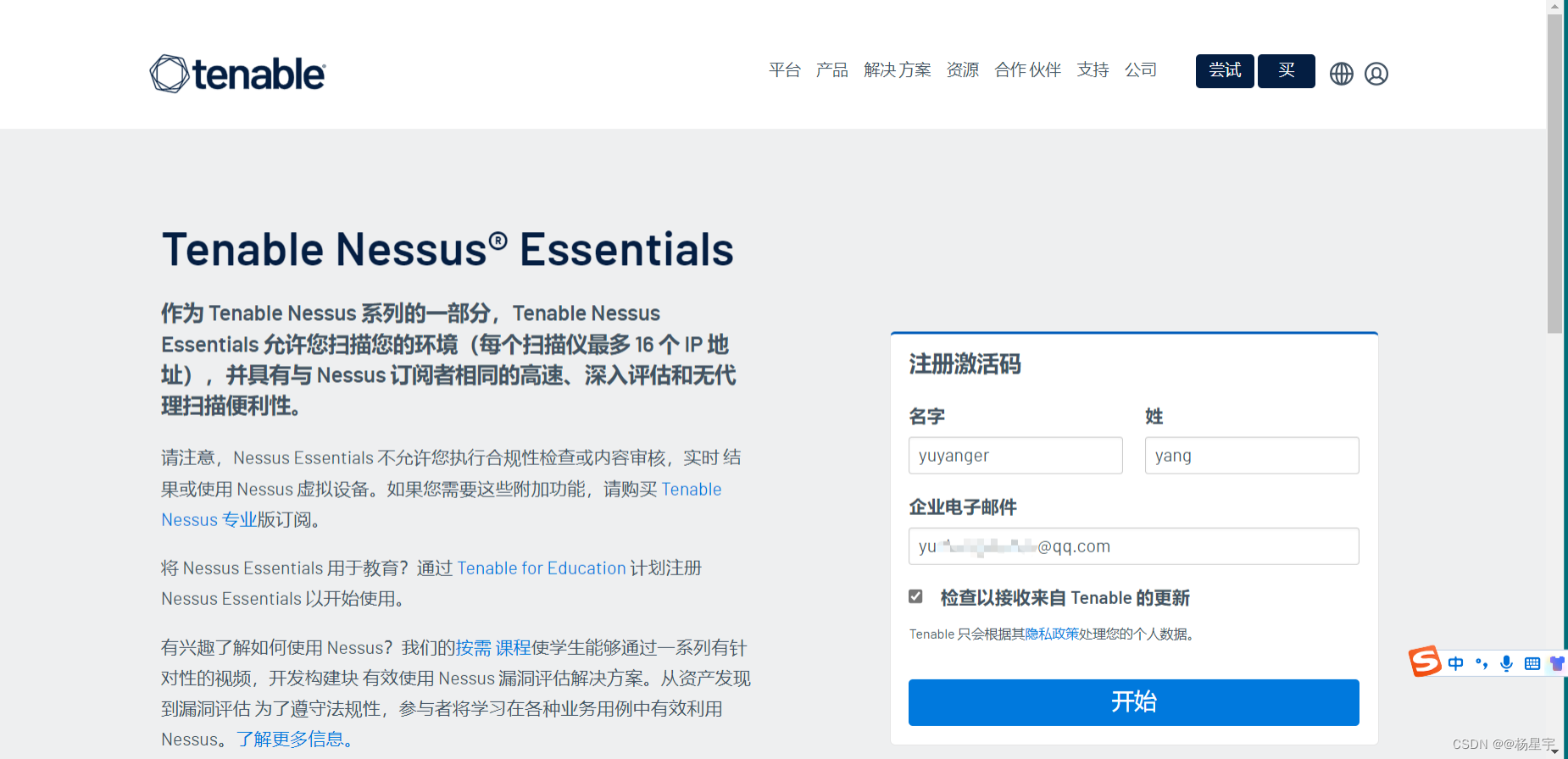Click the Sogou microphone voice input icon
The height and width of the screenshot is (759, 1568).
click(x=1506, y=663)
